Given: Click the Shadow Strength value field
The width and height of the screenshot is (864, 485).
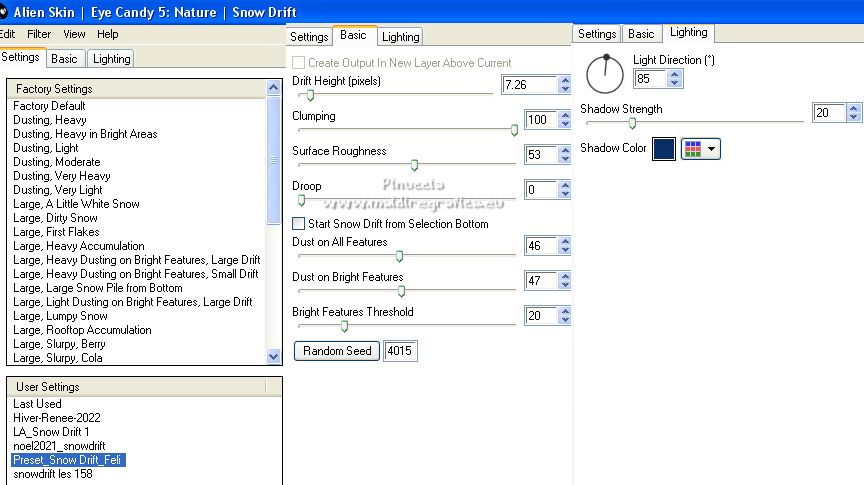Looking at the screenshot, I should click(829, 112).
